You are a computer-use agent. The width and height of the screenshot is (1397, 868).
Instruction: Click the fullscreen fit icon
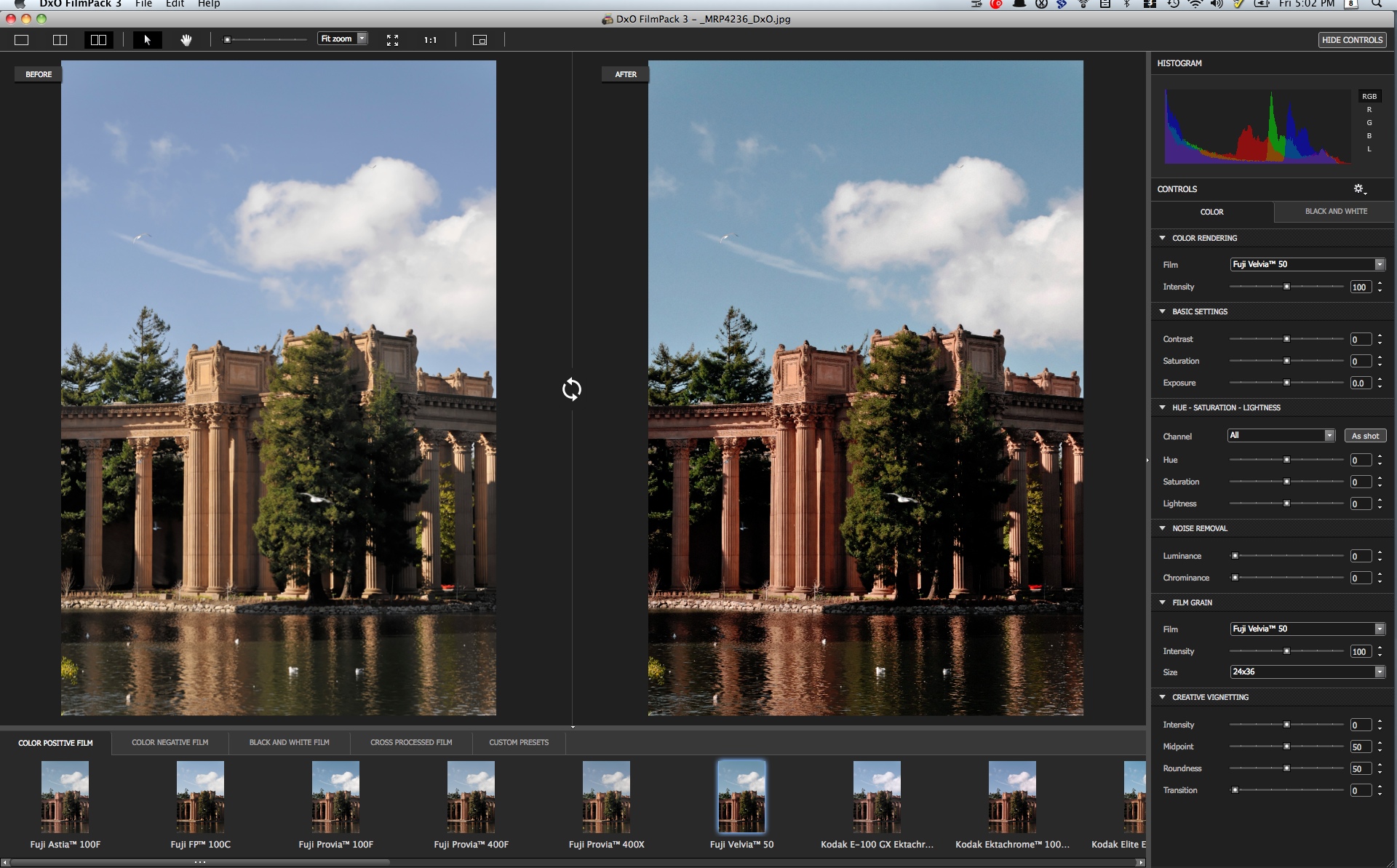click(392, 40)
